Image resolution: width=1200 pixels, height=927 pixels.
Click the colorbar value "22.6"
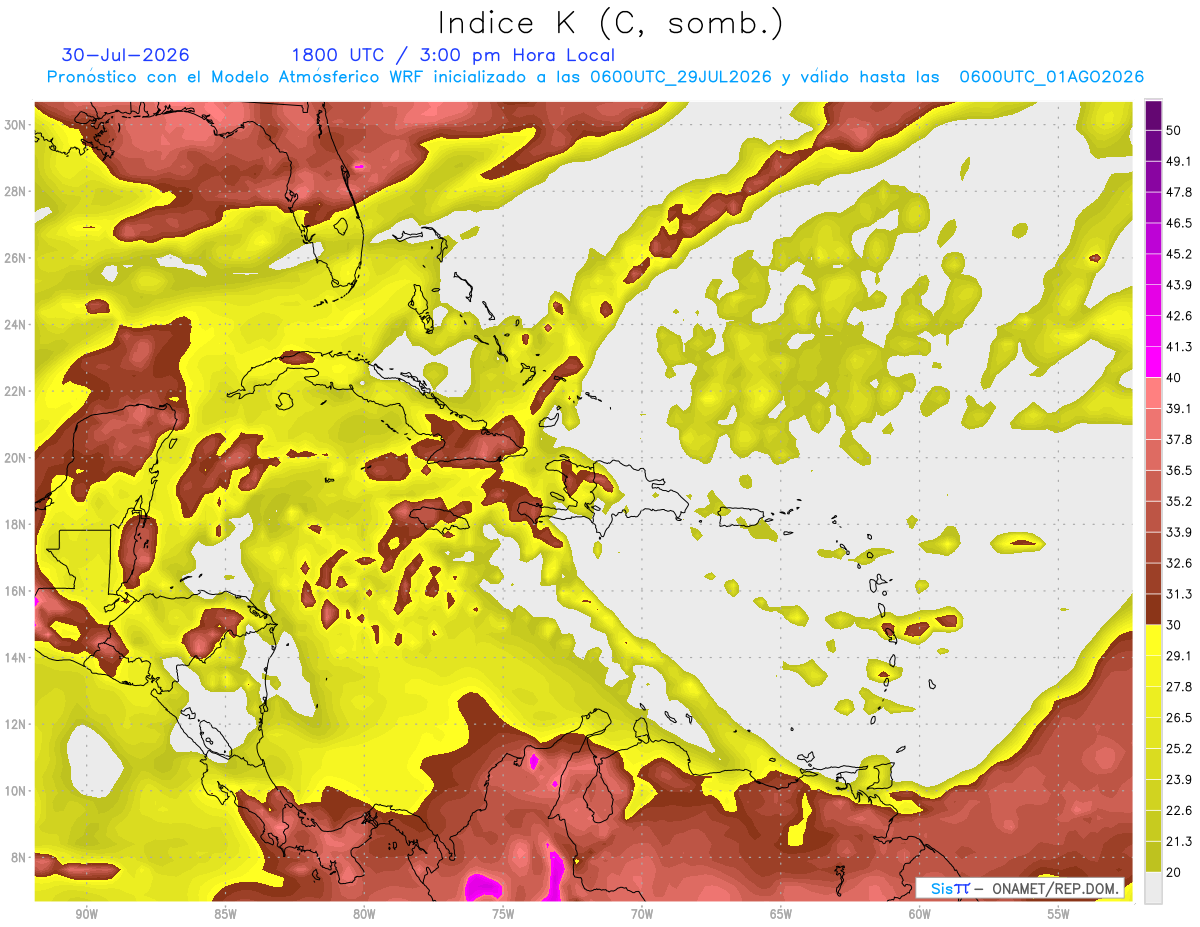[1179, 811]
